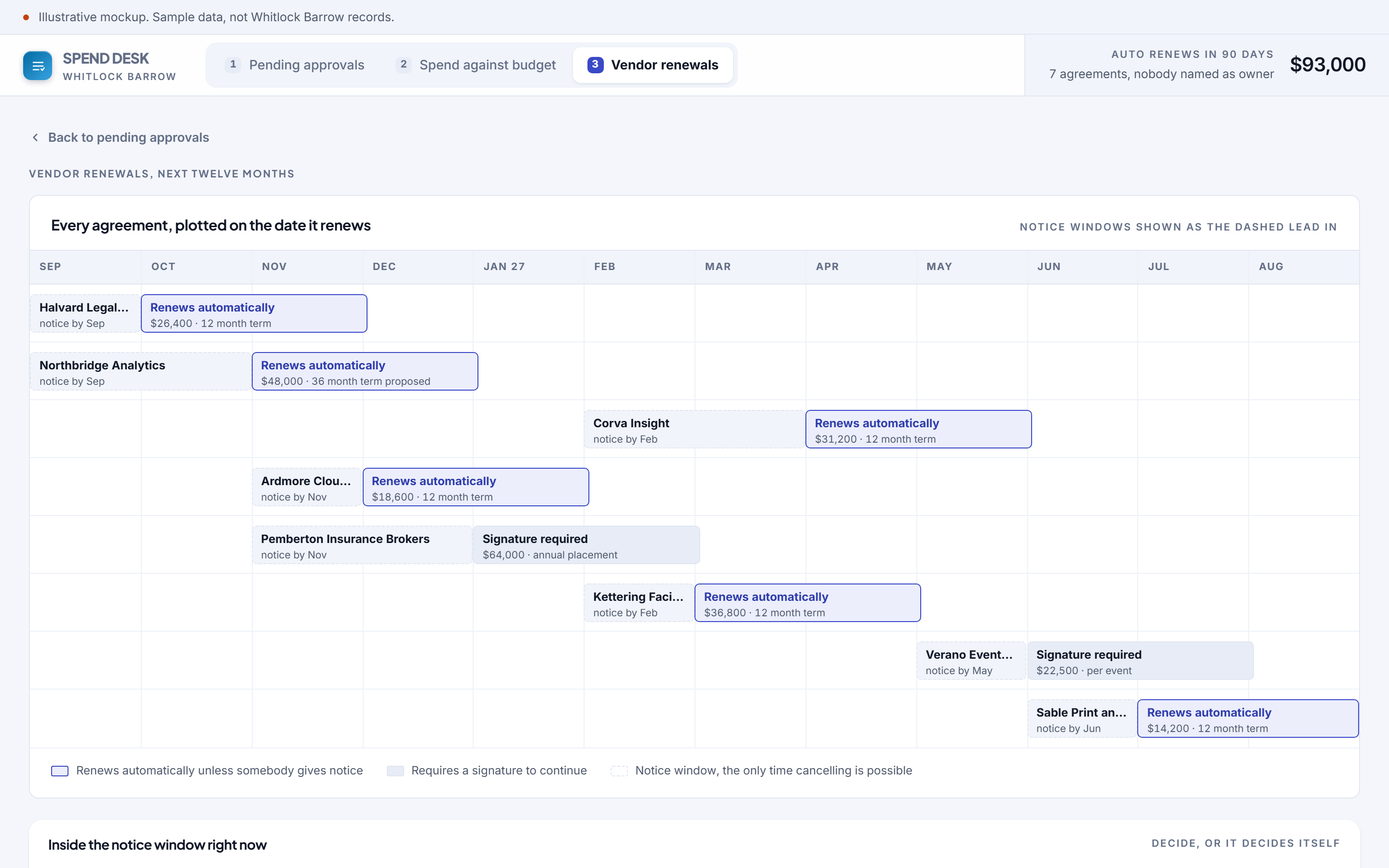
Task: Select Halvard Legal renews automatically $26,400 bar
Action: pos(254,313)
